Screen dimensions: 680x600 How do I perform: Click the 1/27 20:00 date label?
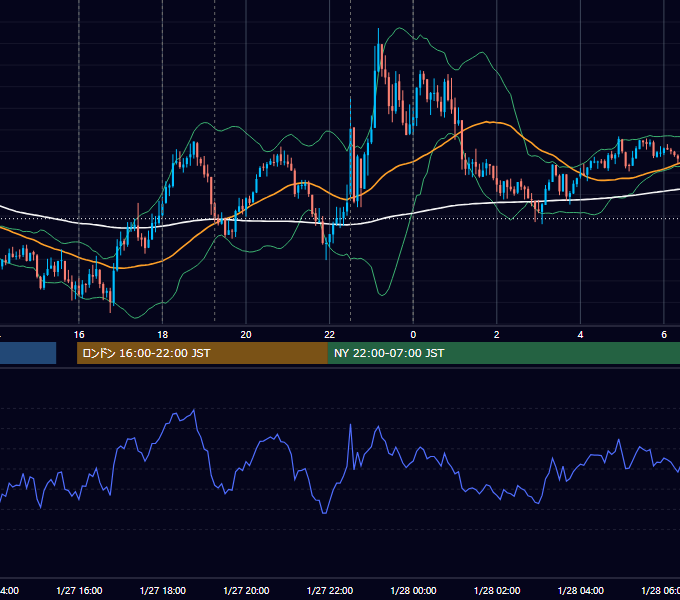point(246,590)
